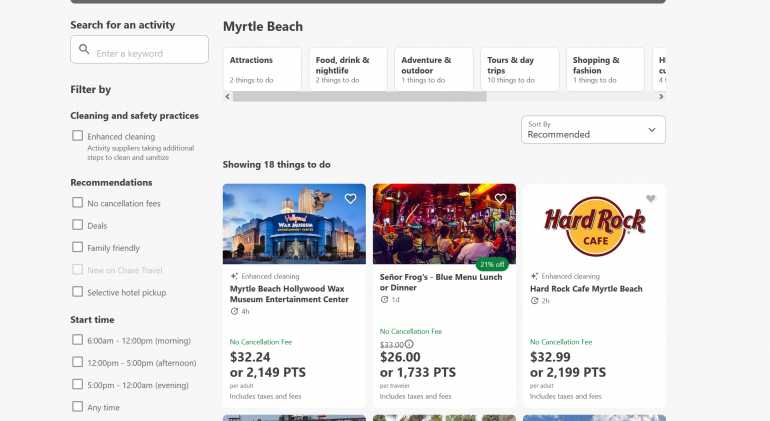Click info icon beside $33.00 price
Viewport: 770px width, 421px height.
click(x=409, y=344)
